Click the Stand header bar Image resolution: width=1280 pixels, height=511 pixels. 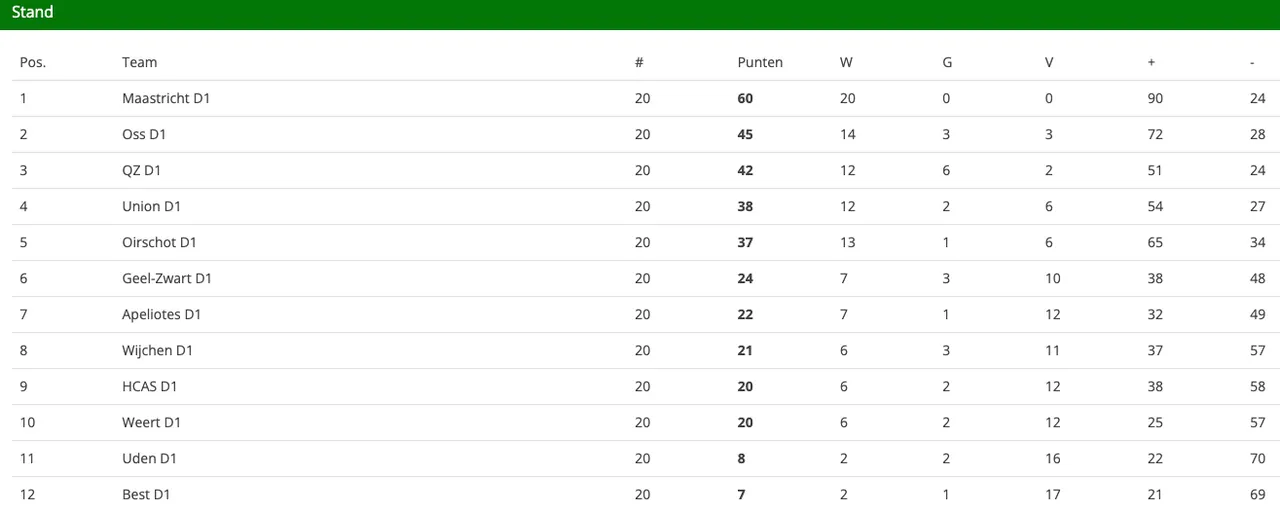click(640, 14)
